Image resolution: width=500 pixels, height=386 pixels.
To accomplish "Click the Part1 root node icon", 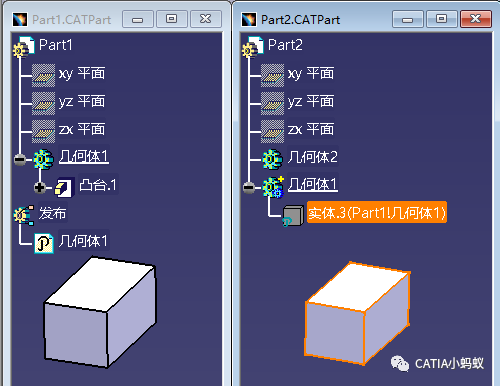I will click(x=24, y=47).
